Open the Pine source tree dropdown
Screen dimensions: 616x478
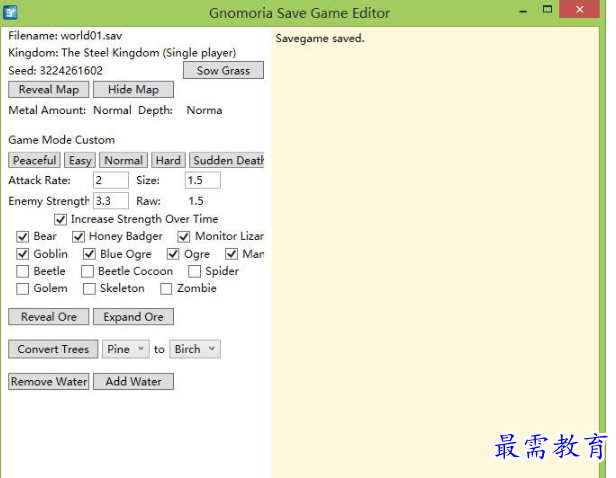tap(126, 349)
